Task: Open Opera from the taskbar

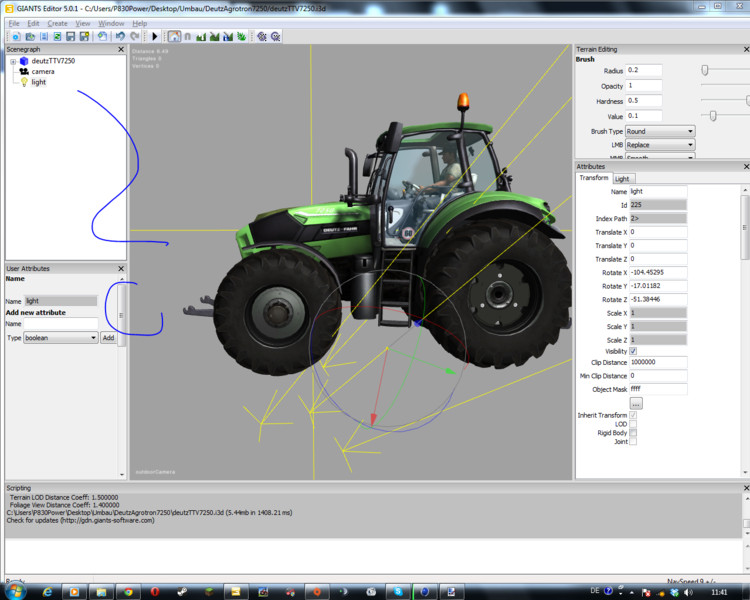Action: coord(154,592)
